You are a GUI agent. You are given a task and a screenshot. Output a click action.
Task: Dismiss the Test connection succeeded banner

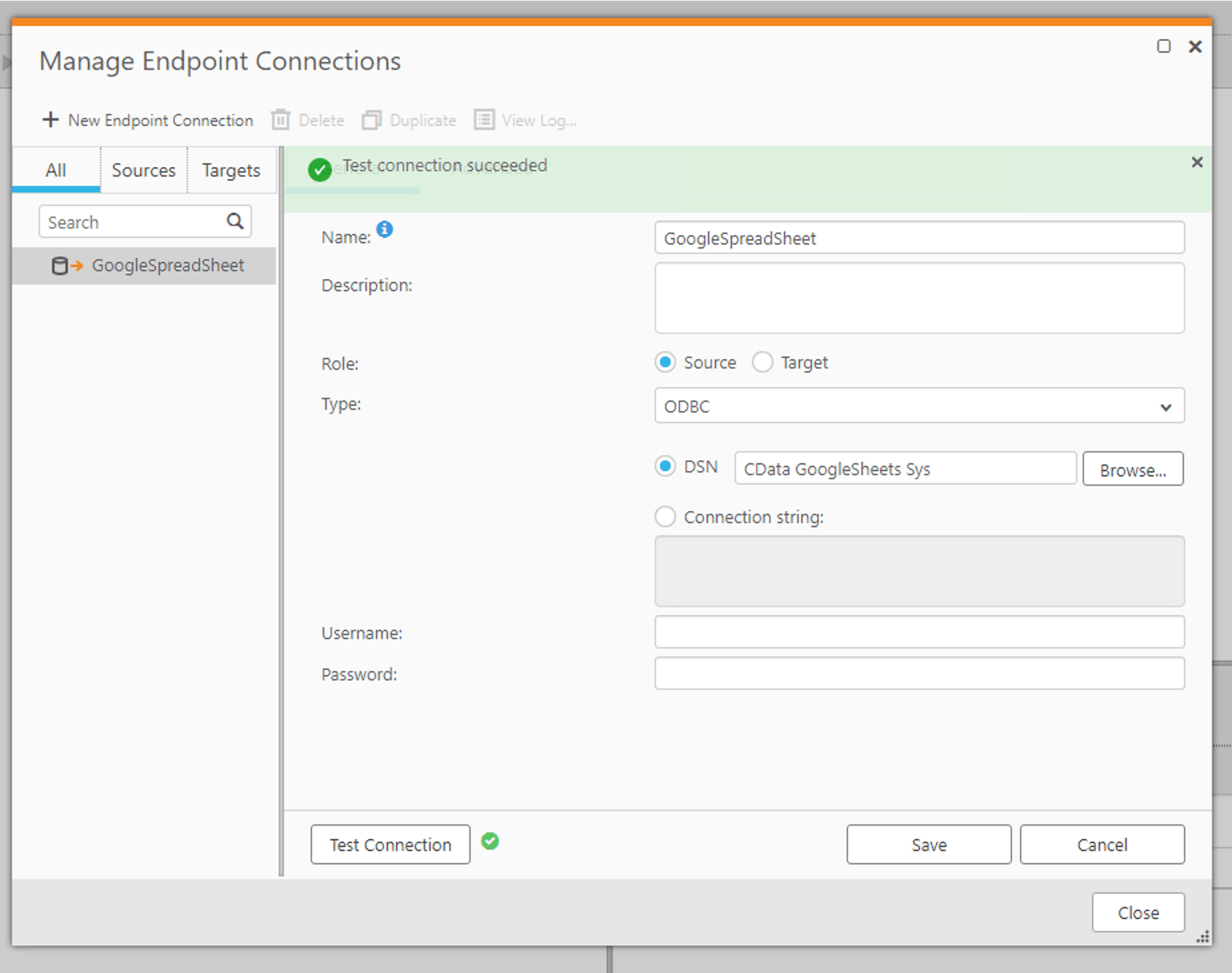pyautogui.click(x=1197, y=163)
